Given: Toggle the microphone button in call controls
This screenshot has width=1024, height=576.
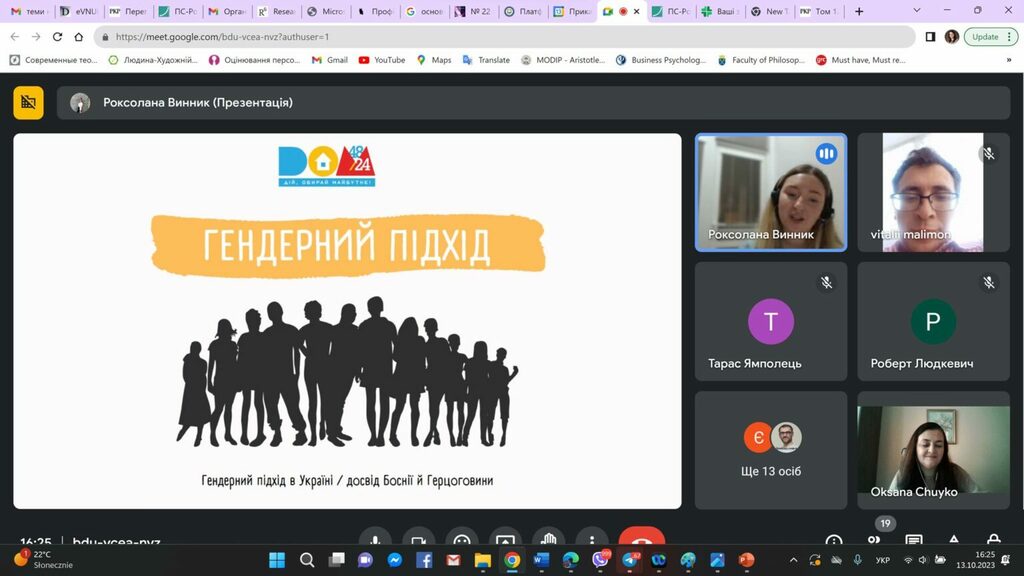Looking at the screenshot, I should click(x=375, y=538).
